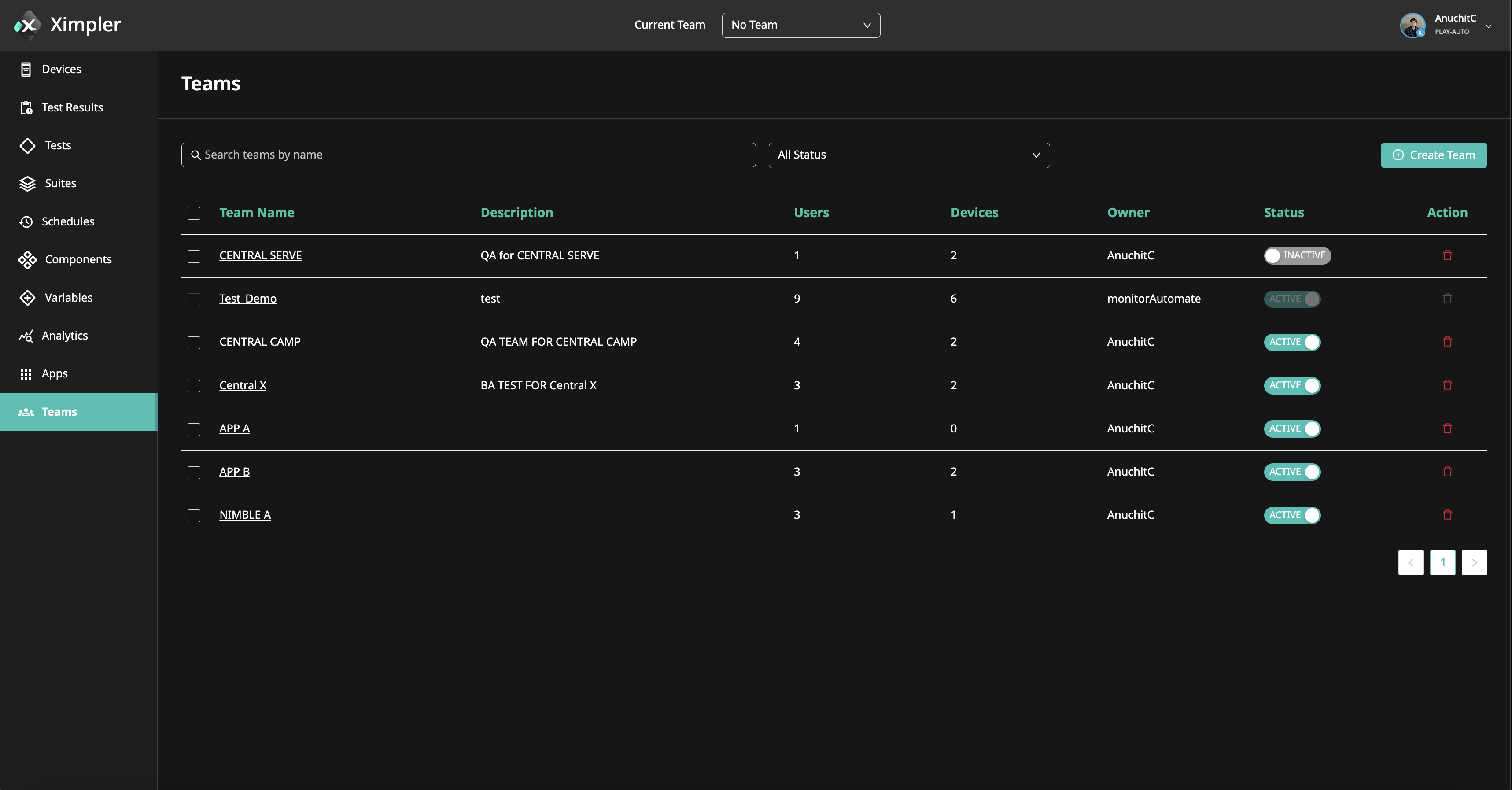The image size is (1512, 790).
Task: Expand the AnuchitC user account menu
Action: coord(1489,26)
